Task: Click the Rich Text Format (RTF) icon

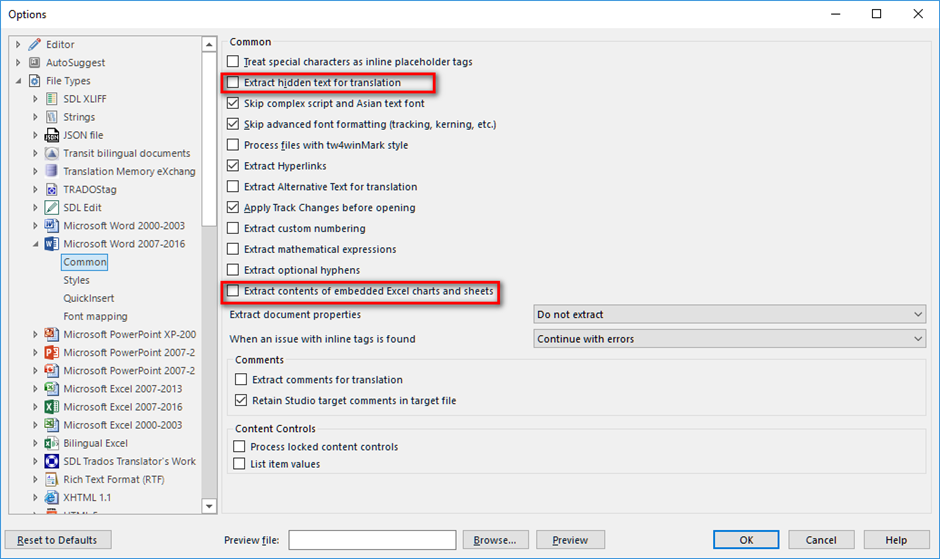Action: [x=52, y=479]
